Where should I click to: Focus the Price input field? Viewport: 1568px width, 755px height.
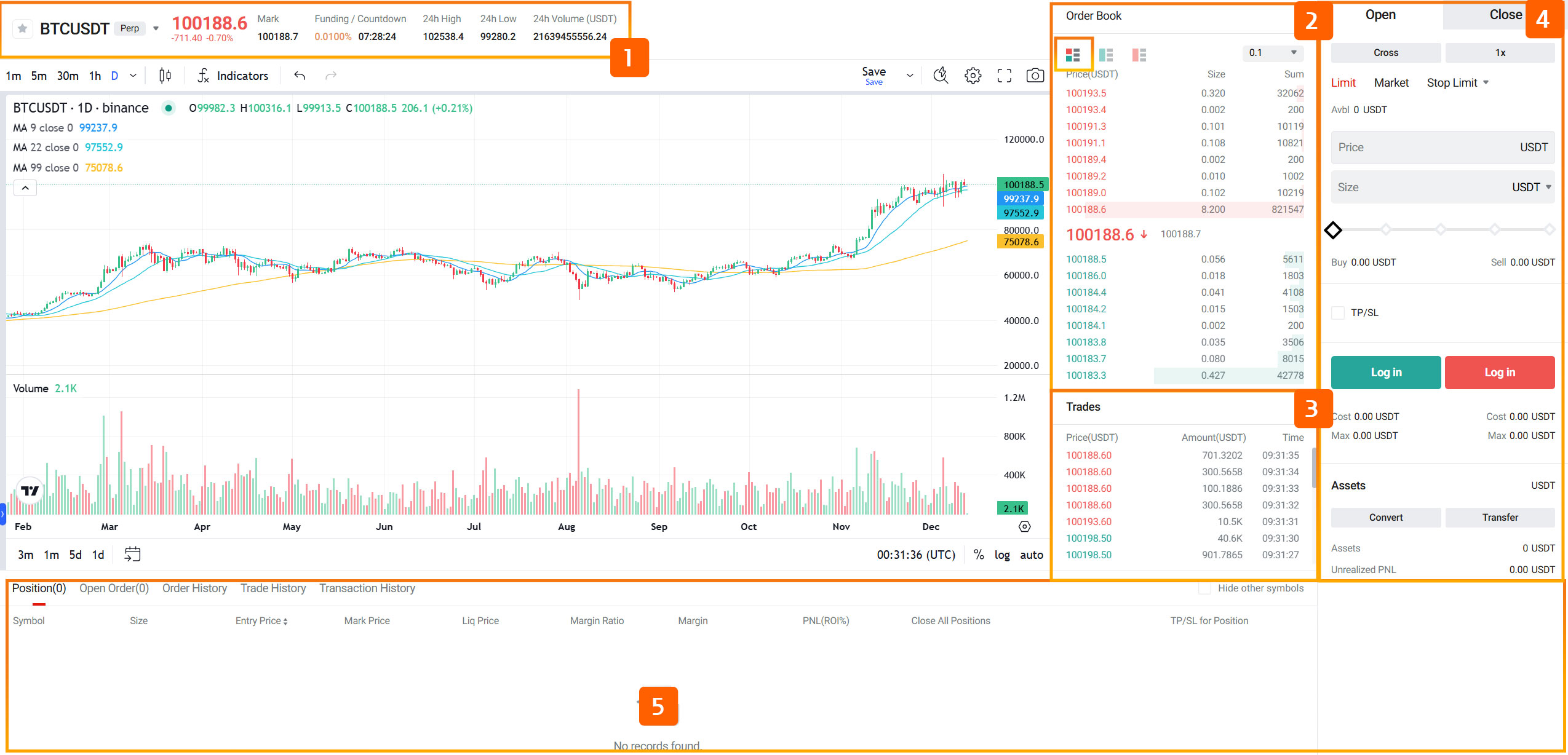coord(1443,148)
